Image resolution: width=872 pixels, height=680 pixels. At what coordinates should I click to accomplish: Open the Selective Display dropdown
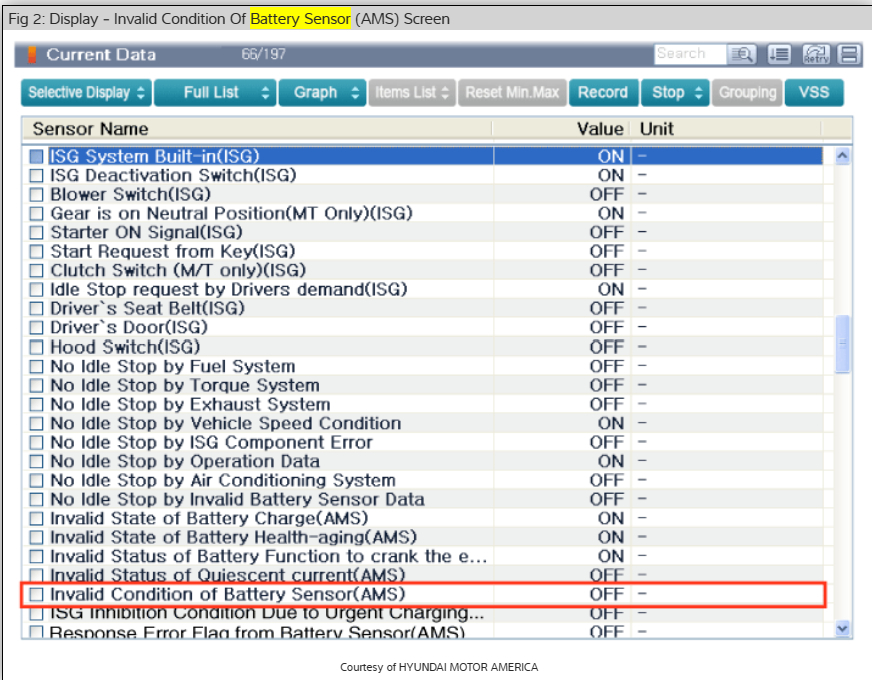86,92
